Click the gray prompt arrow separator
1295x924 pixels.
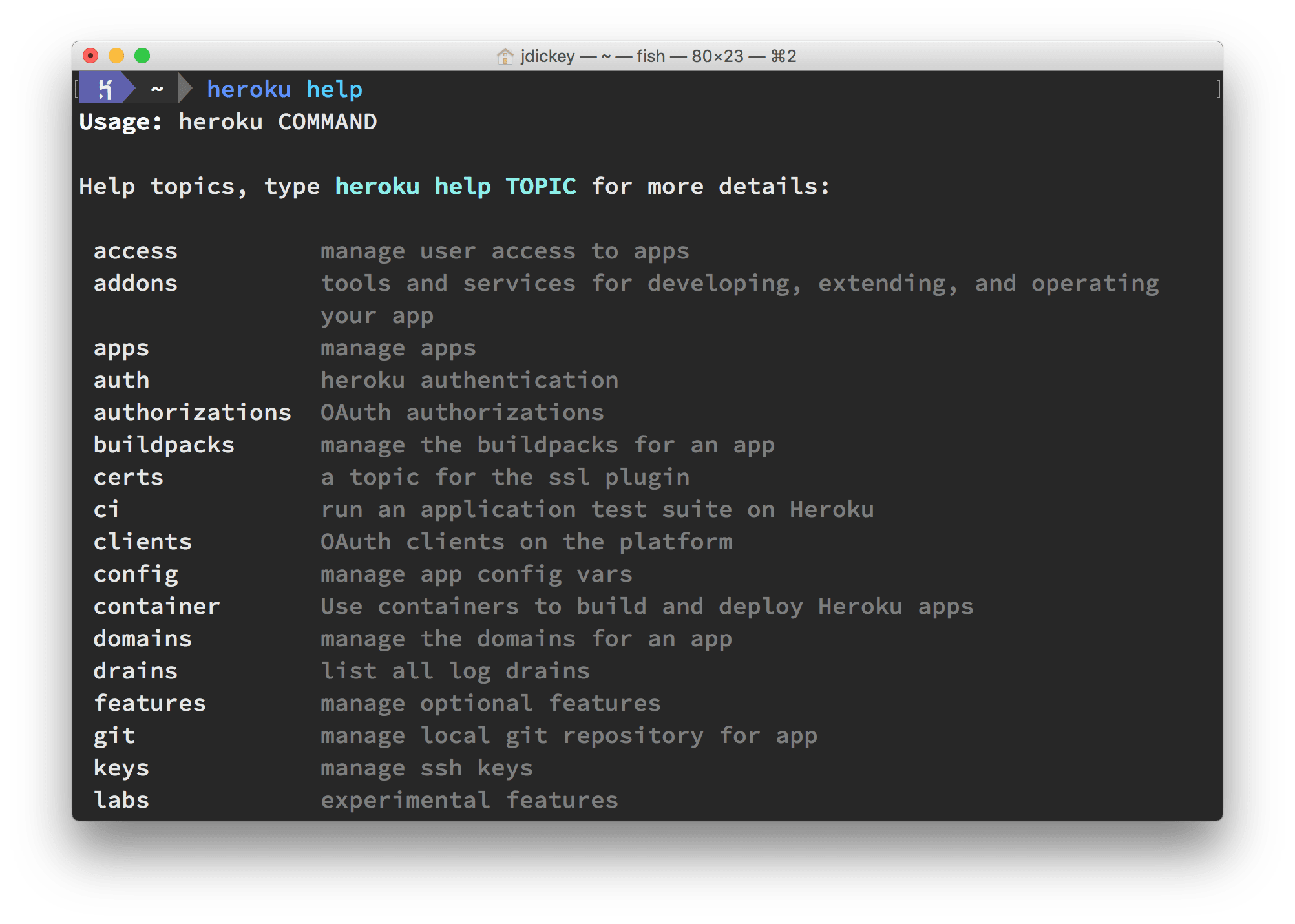click(x=185, y=89)
